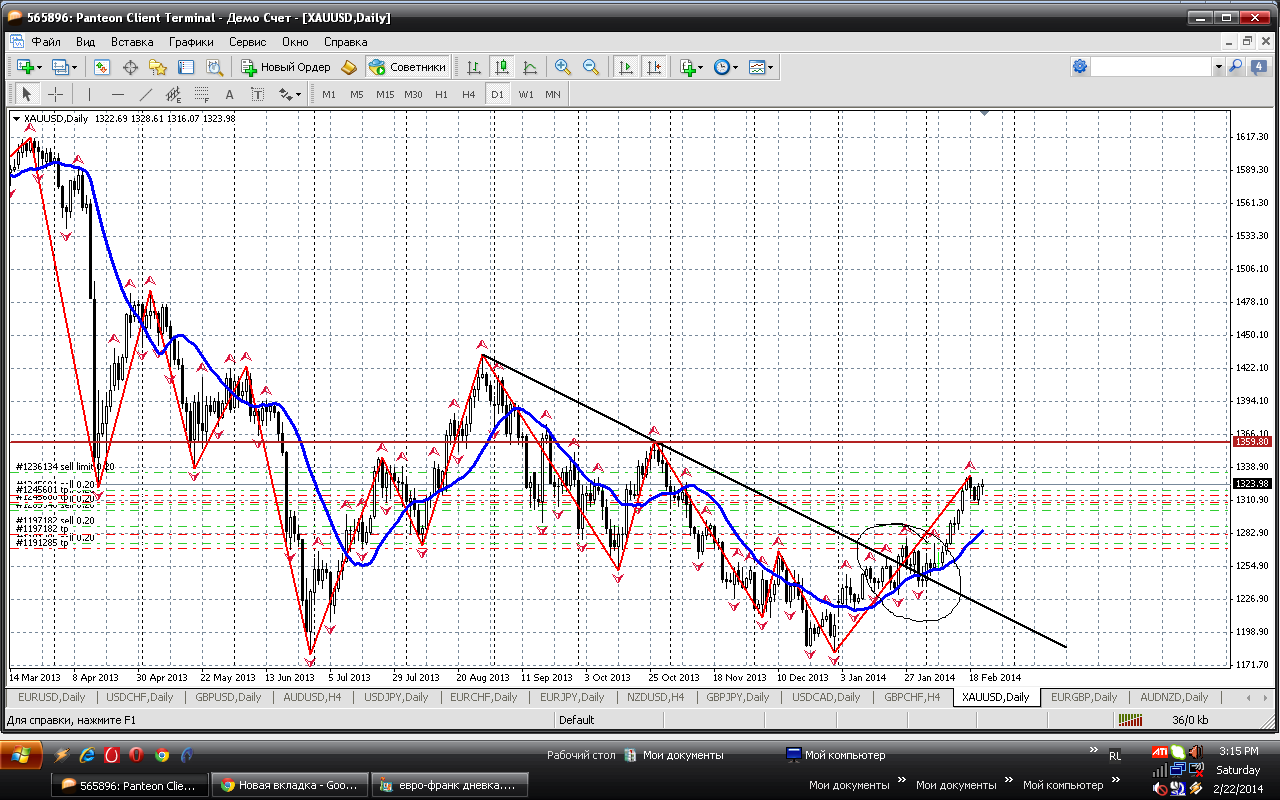Open the Market Watch window icon
The height and width of the screenshot is (800, 1280).
(x=102, y=67)
